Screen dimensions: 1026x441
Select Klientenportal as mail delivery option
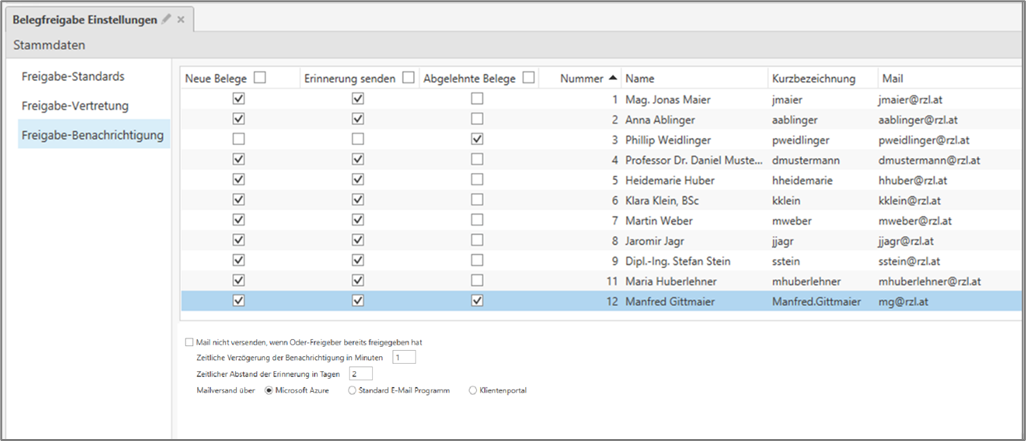point(473,390)
